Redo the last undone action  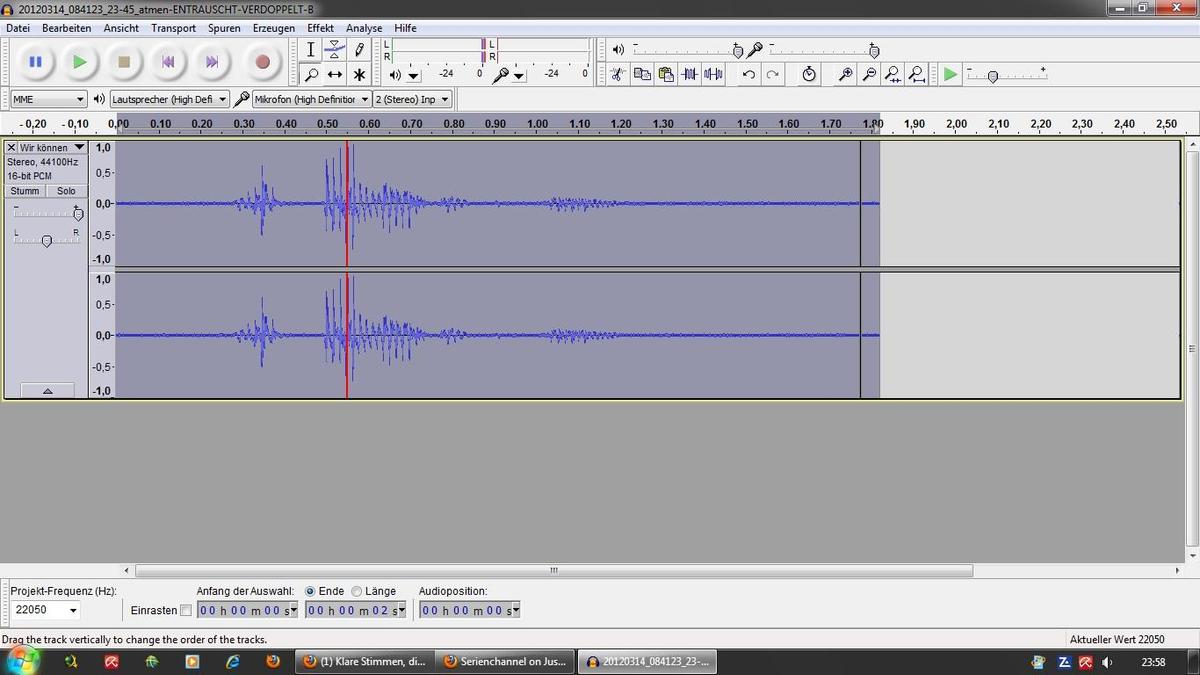pos(772,74)
